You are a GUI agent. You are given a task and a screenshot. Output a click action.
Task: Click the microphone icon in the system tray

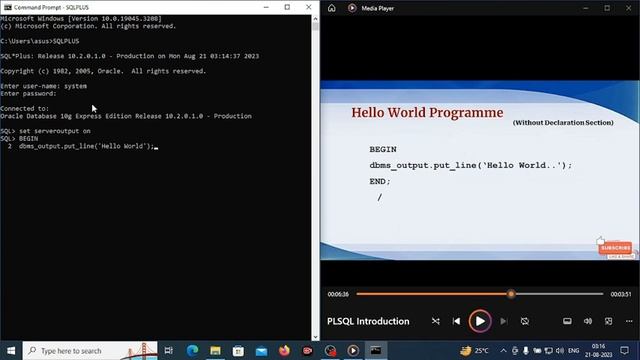526,351
